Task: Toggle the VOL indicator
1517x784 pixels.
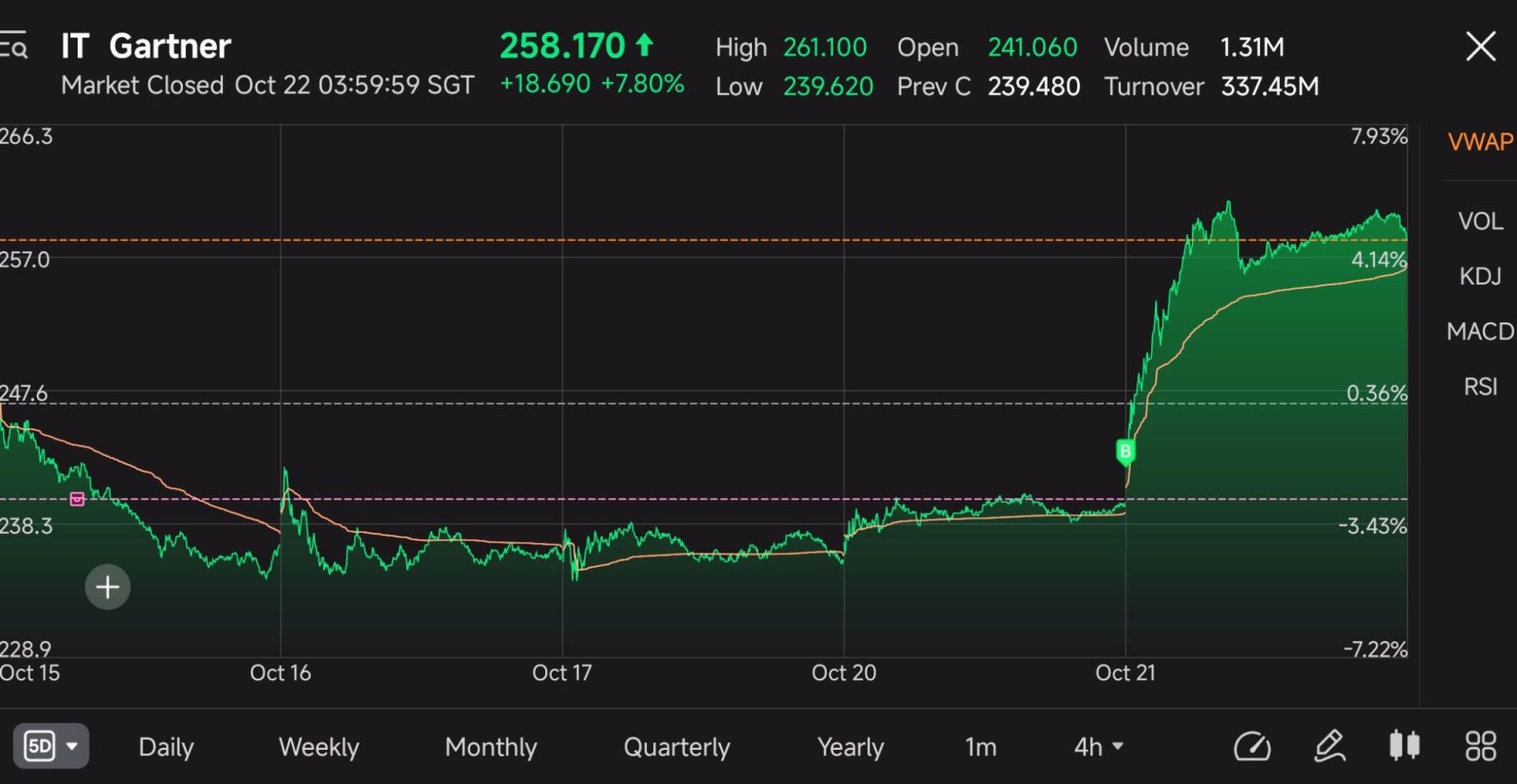Action: coord(1480,221)
